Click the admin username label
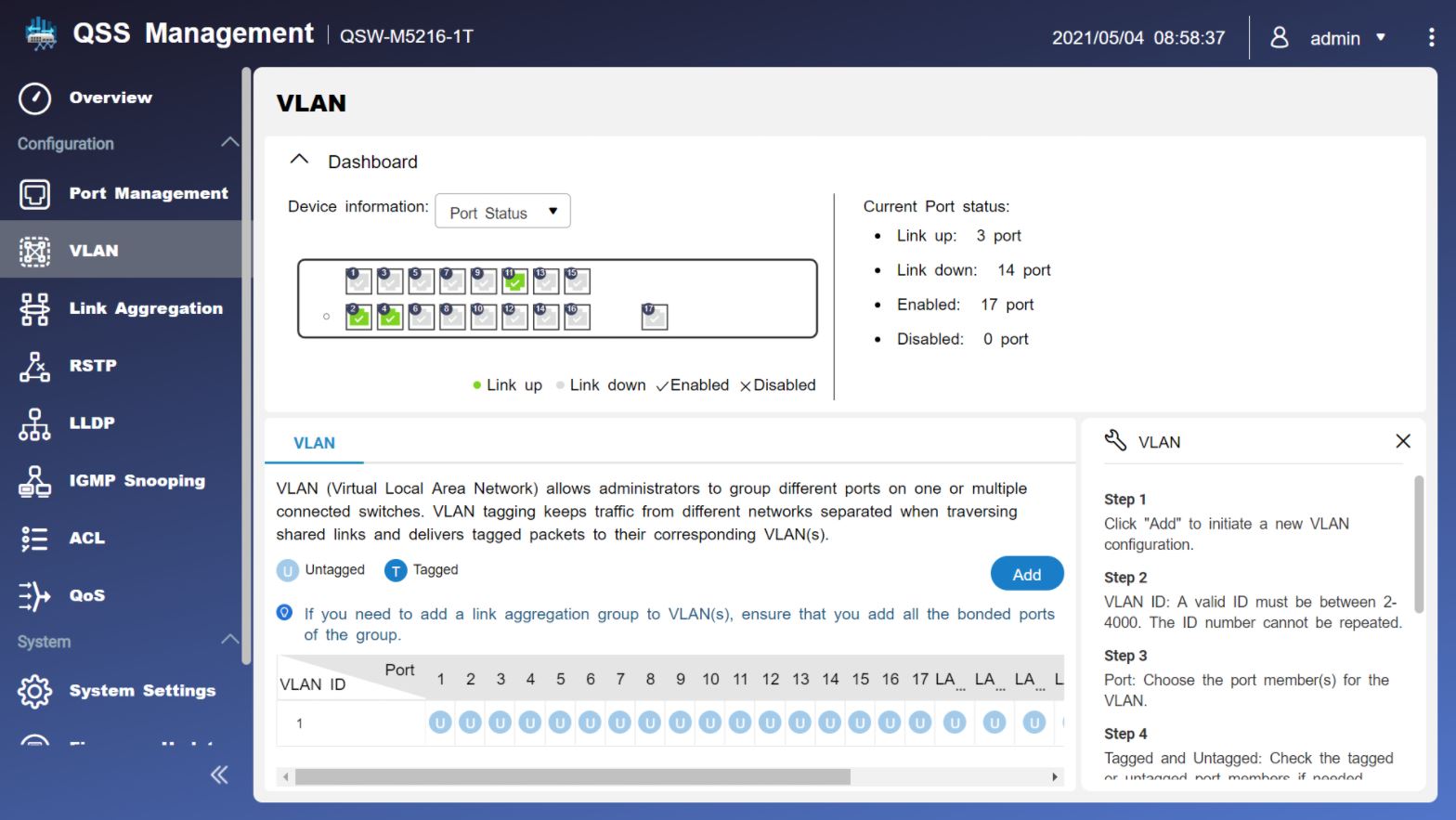 tap(1335, 38)
